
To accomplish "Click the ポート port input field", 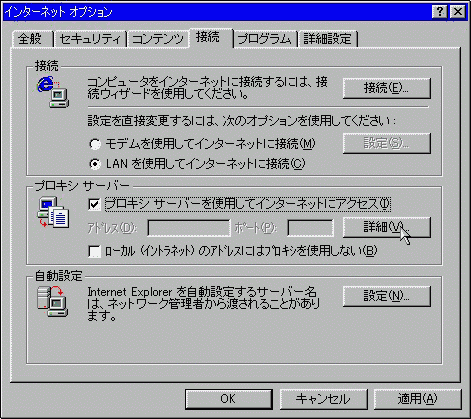I will [310, 228].
